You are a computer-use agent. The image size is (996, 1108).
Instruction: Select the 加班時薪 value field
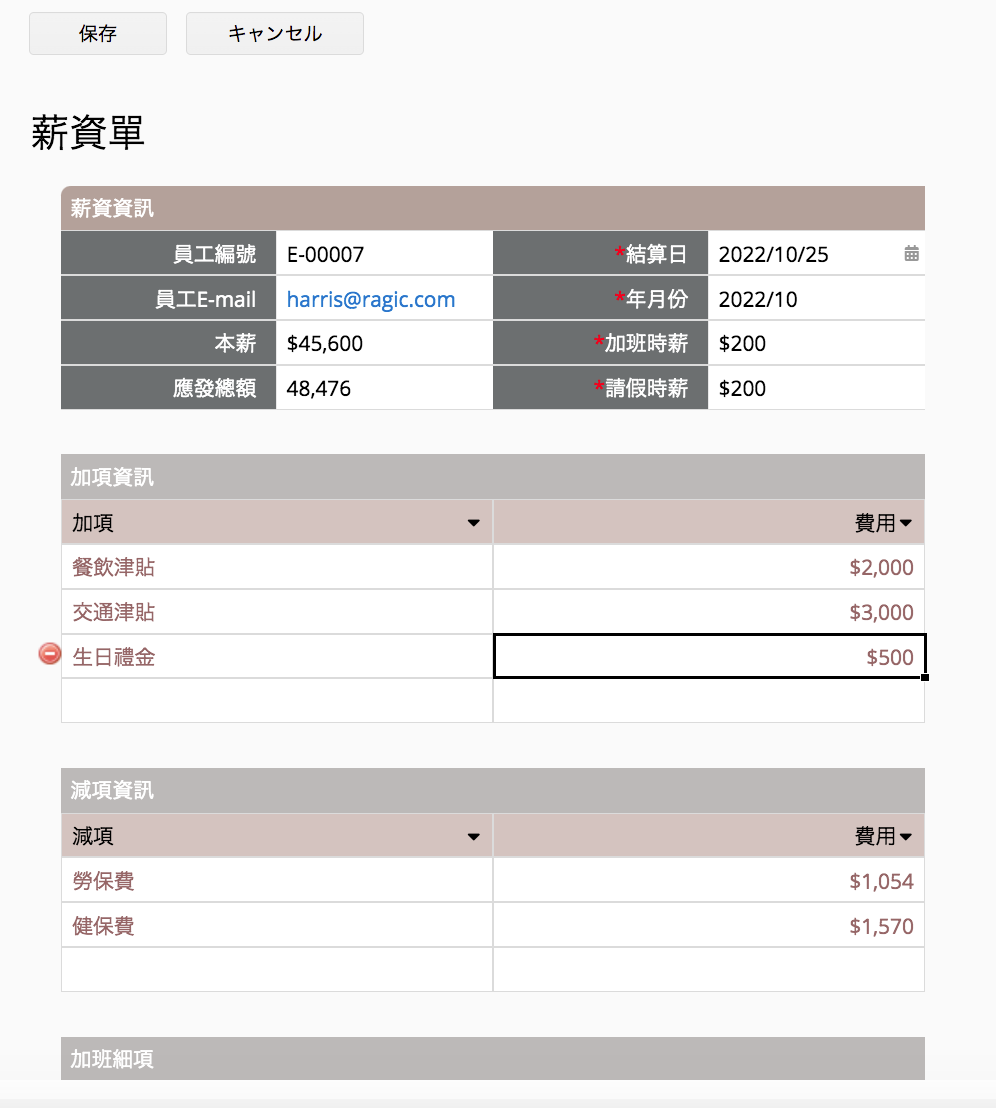[x=816, y=343]
